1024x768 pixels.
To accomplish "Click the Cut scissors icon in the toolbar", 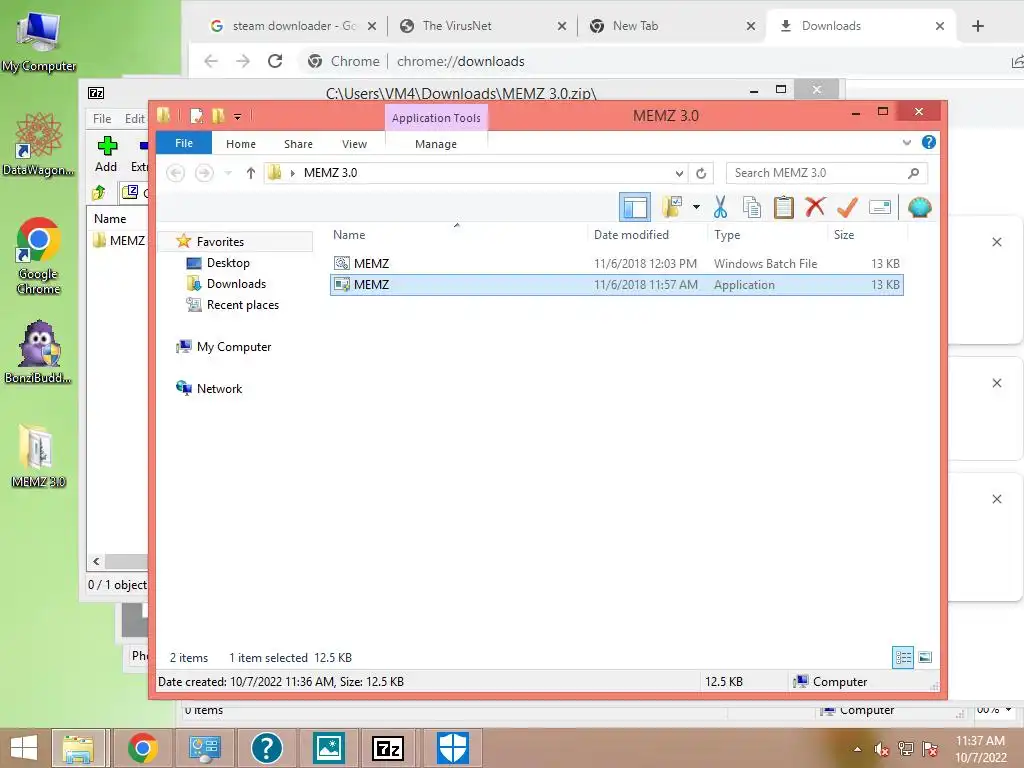I will pos(720,208).
